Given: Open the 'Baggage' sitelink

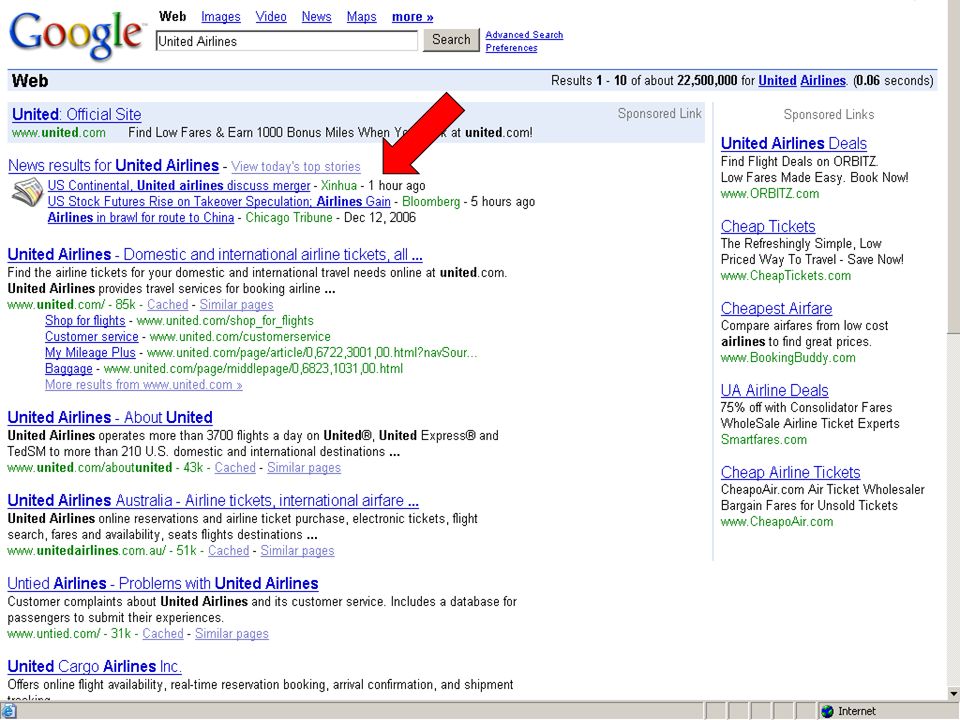Looking at the screenshot, I should click(x=69, y=369).
